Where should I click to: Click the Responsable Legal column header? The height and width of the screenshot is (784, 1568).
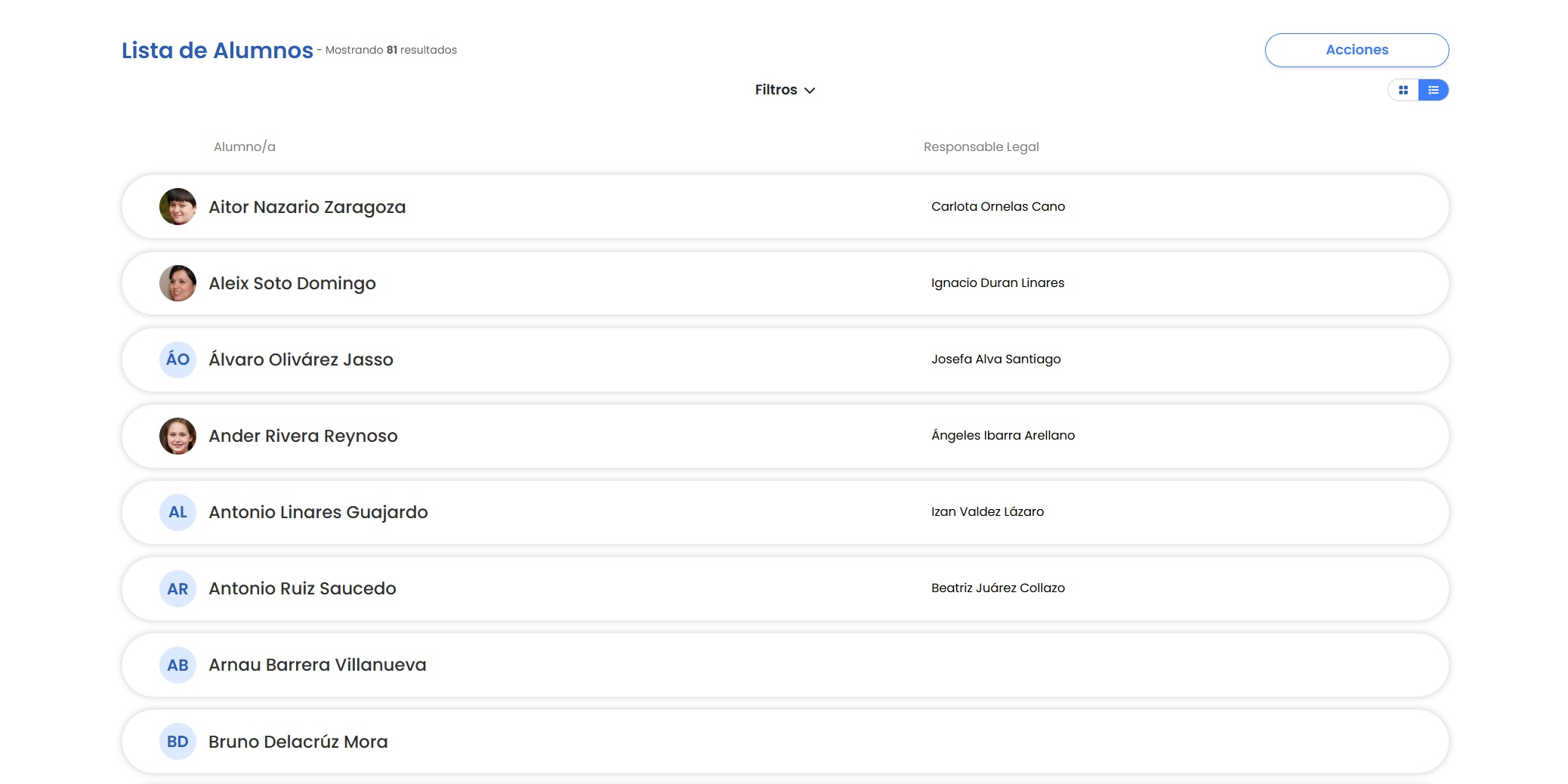click(981, 147)
